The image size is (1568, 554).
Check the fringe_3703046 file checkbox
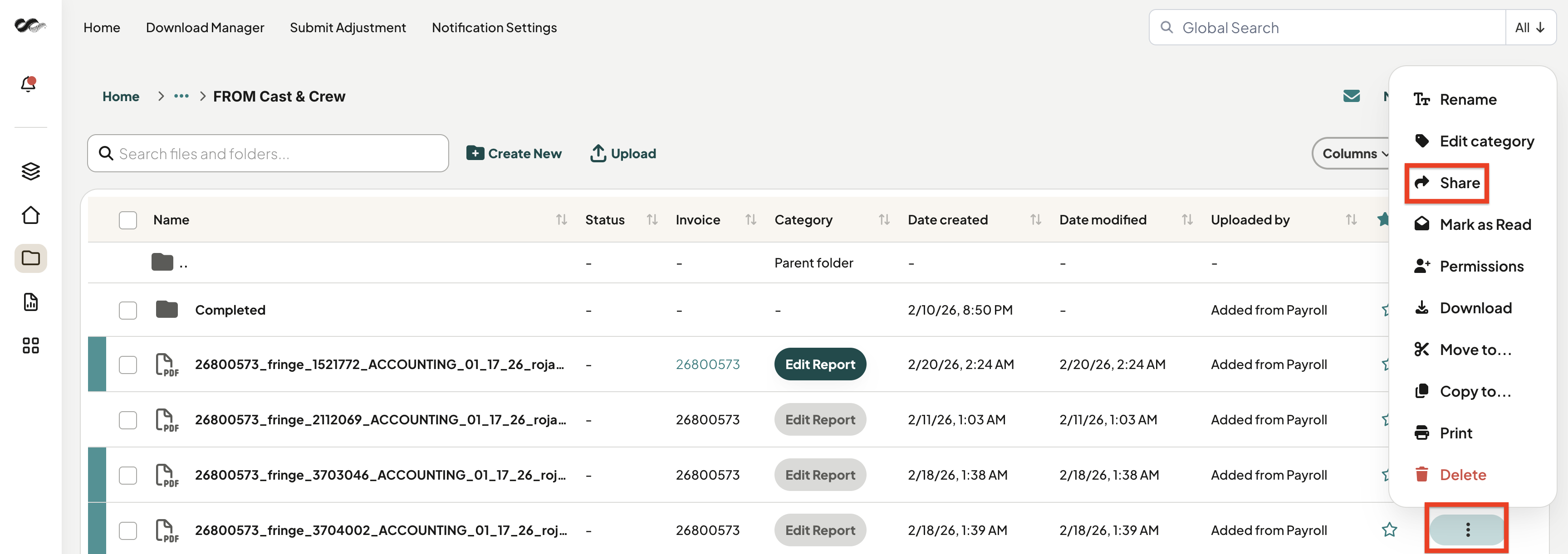pyautogui.click(x=128, y=476)
